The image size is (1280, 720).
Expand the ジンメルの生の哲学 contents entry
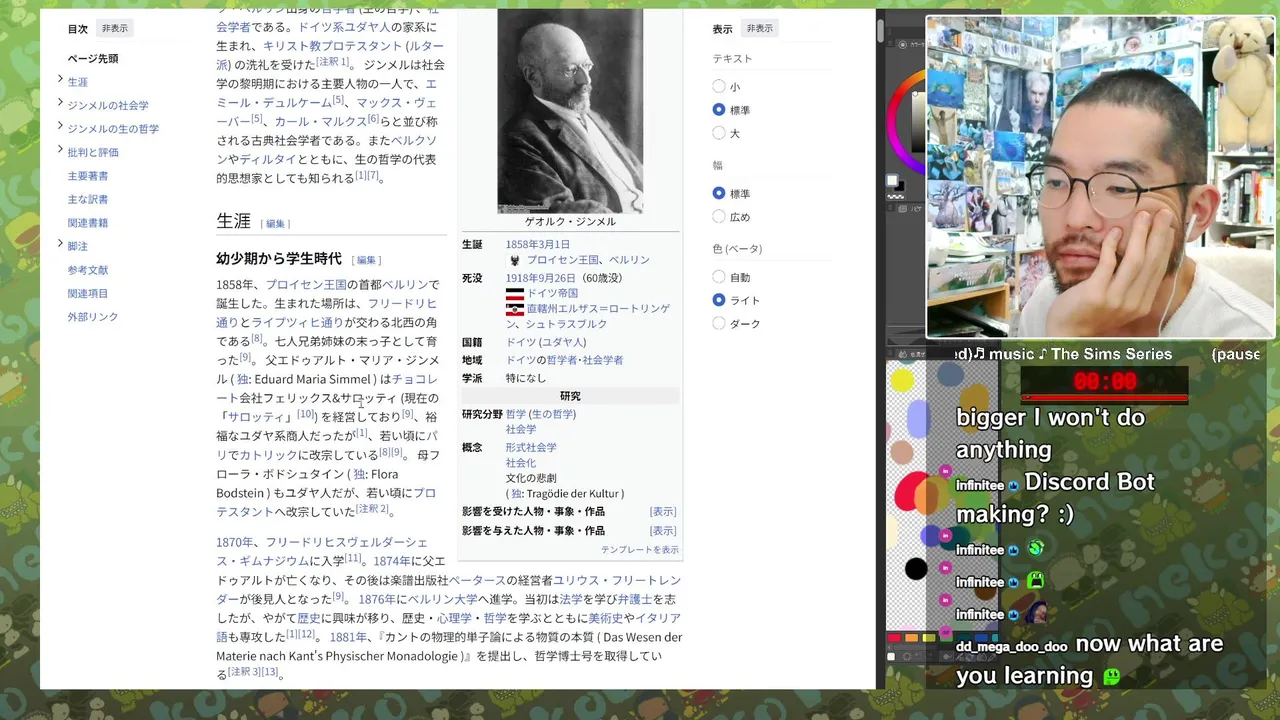click(60, 127)
